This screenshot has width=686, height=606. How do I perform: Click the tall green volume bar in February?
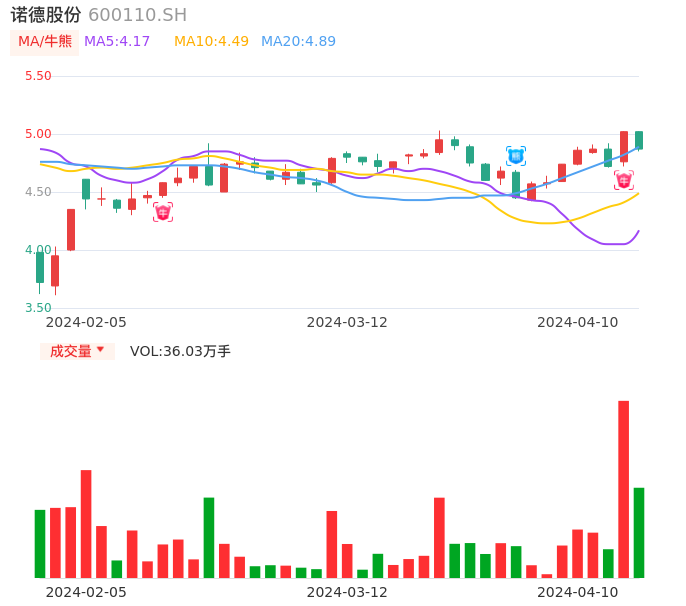(x=209, y=537)
